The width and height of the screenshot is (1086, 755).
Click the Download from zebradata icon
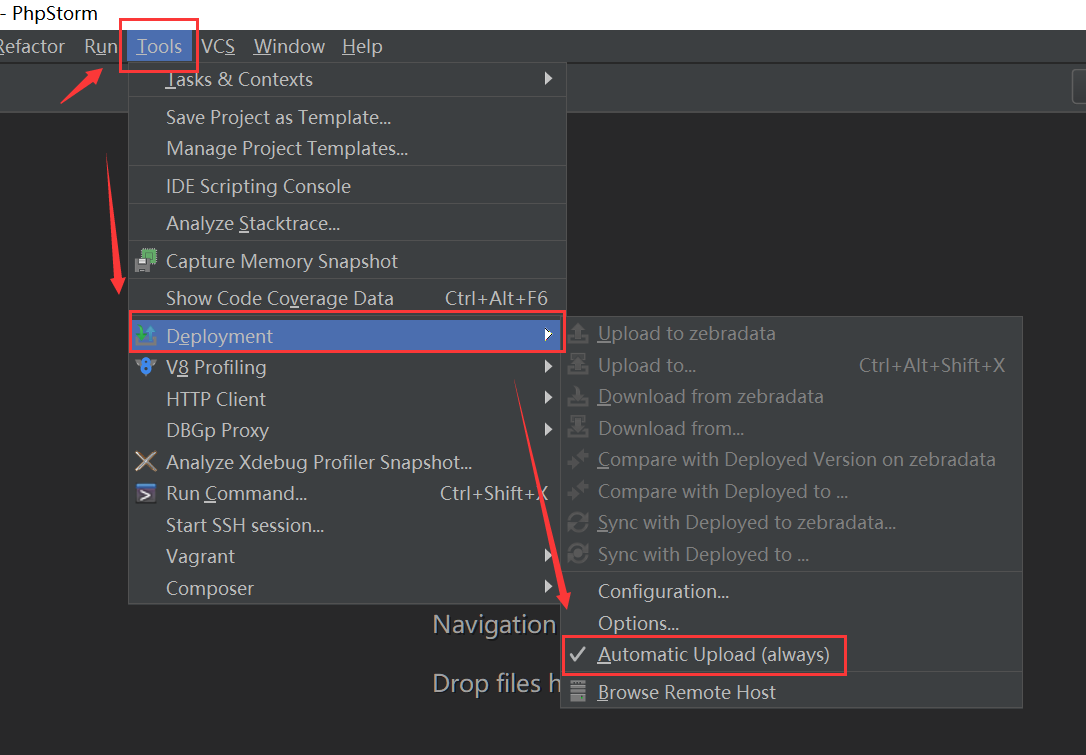(x=578, y=397)
